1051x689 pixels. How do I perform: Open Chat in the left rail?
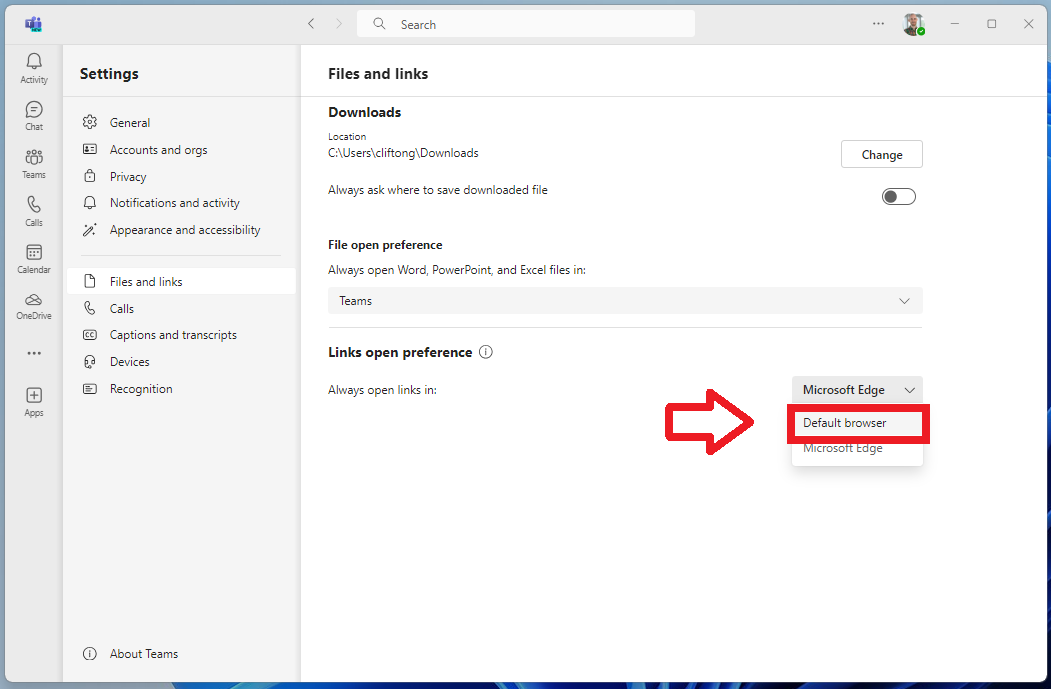34,115
